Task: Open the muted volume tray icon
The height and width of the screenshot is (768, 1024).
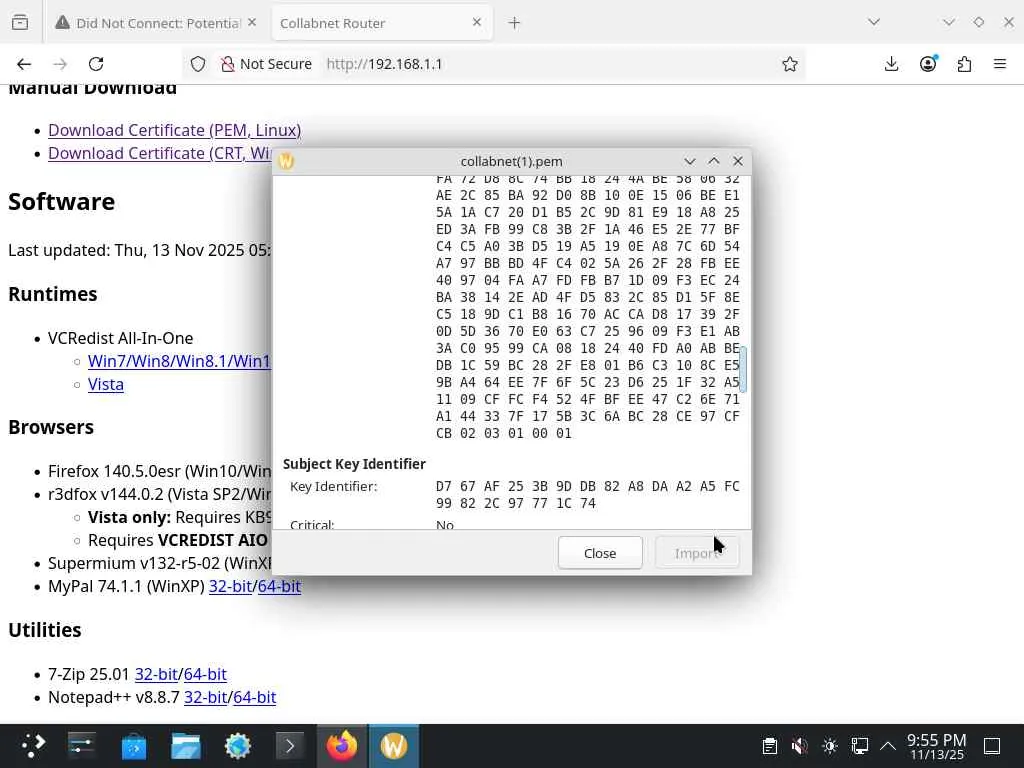Action: 799,746
